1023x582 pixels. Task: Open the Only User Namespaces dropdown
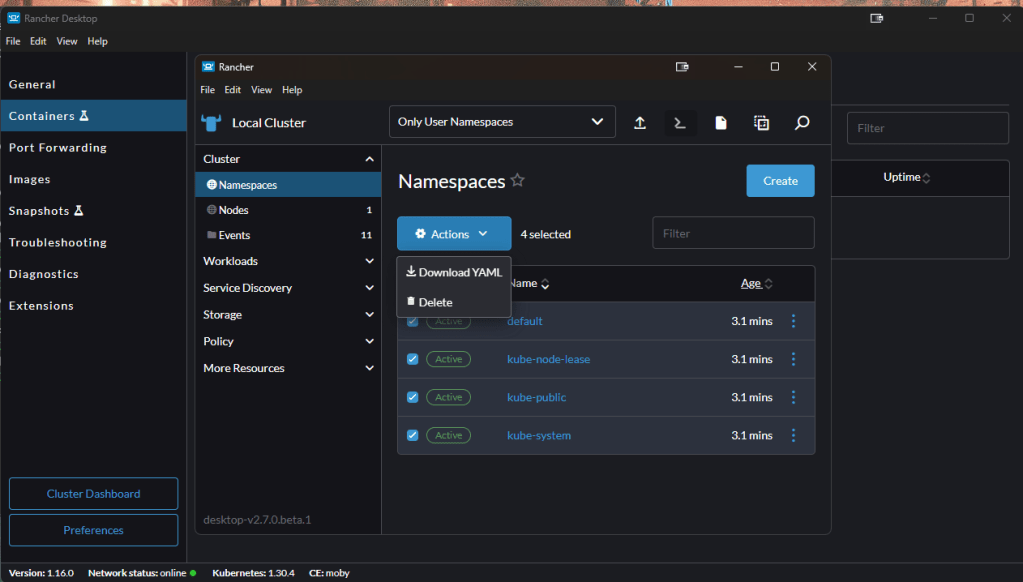click(x=502, y=122)
